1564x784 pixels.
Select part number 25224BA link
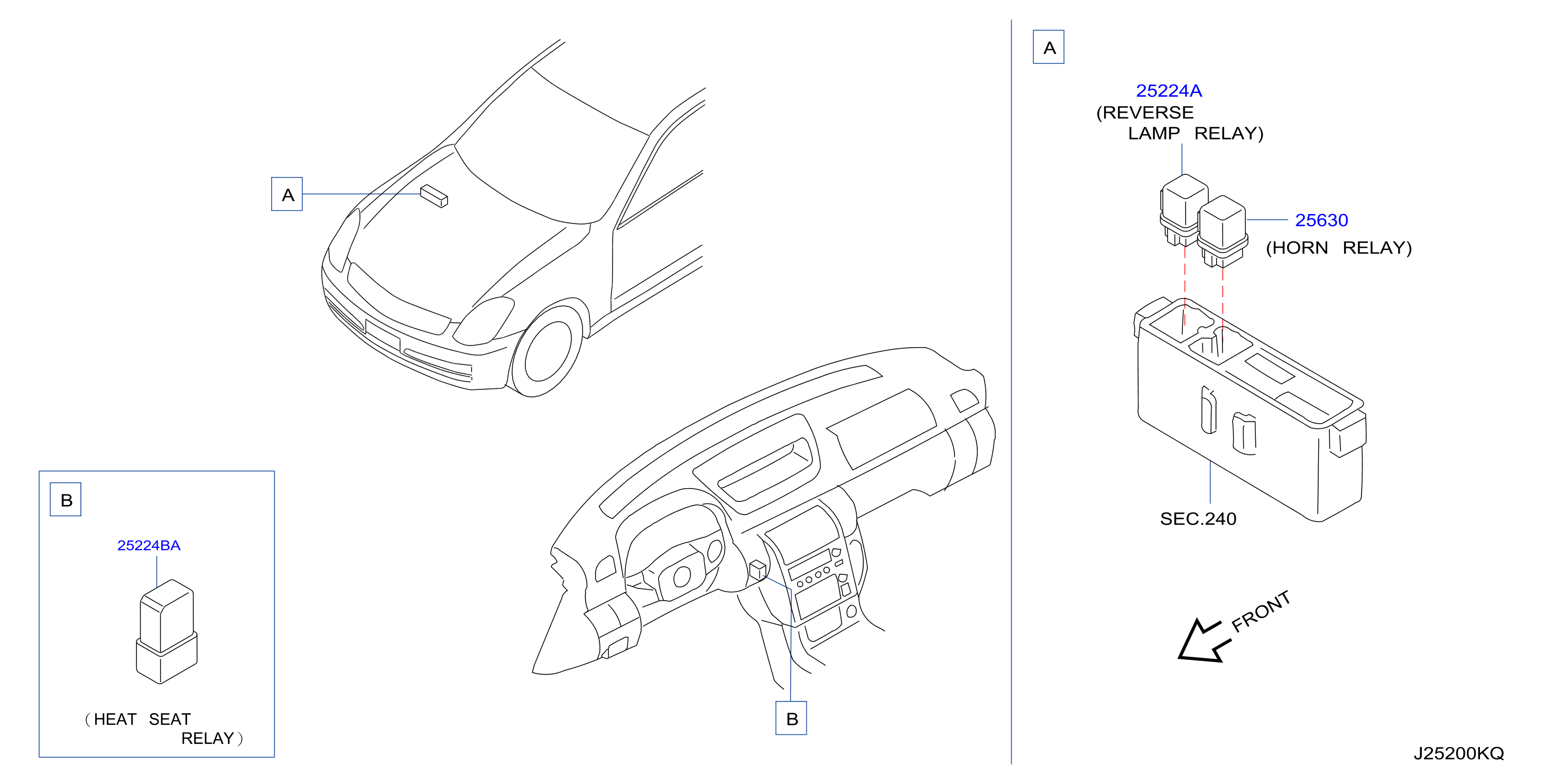tap(149, 545)
